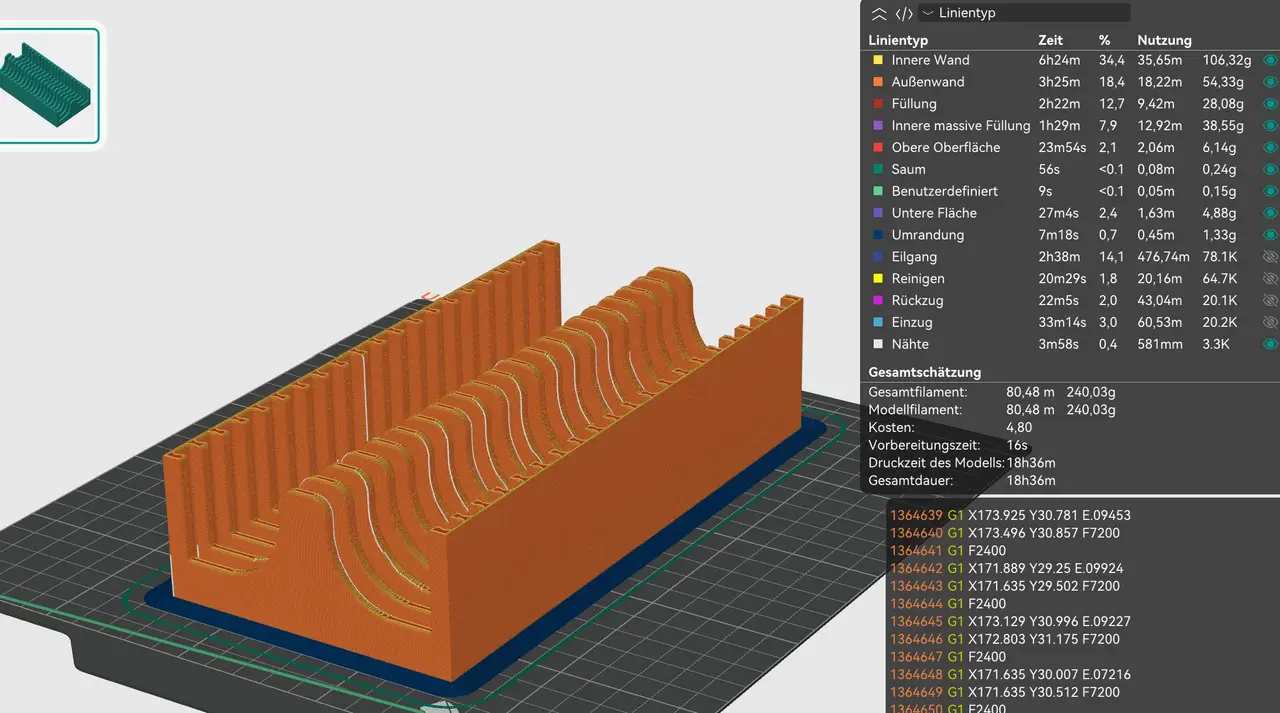Click the Zeit column header
This screenshot has height=713, width=1280.
[1050, 40]
